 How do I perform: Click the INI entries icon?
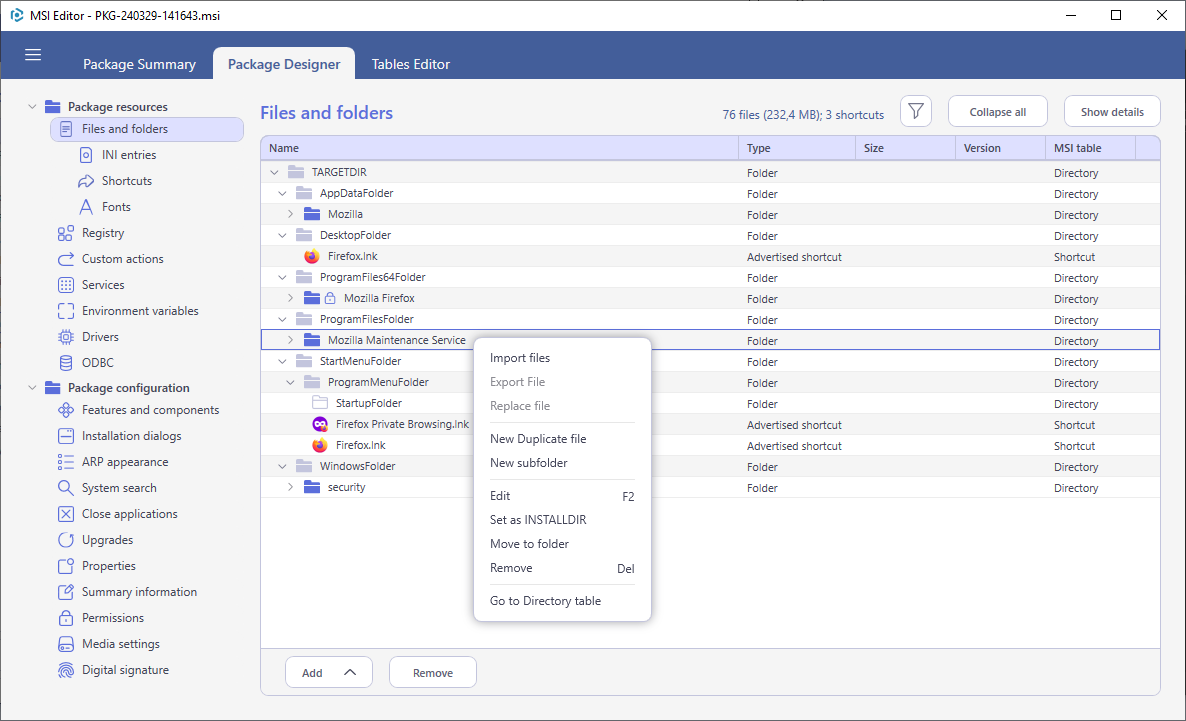coord(86,155)
